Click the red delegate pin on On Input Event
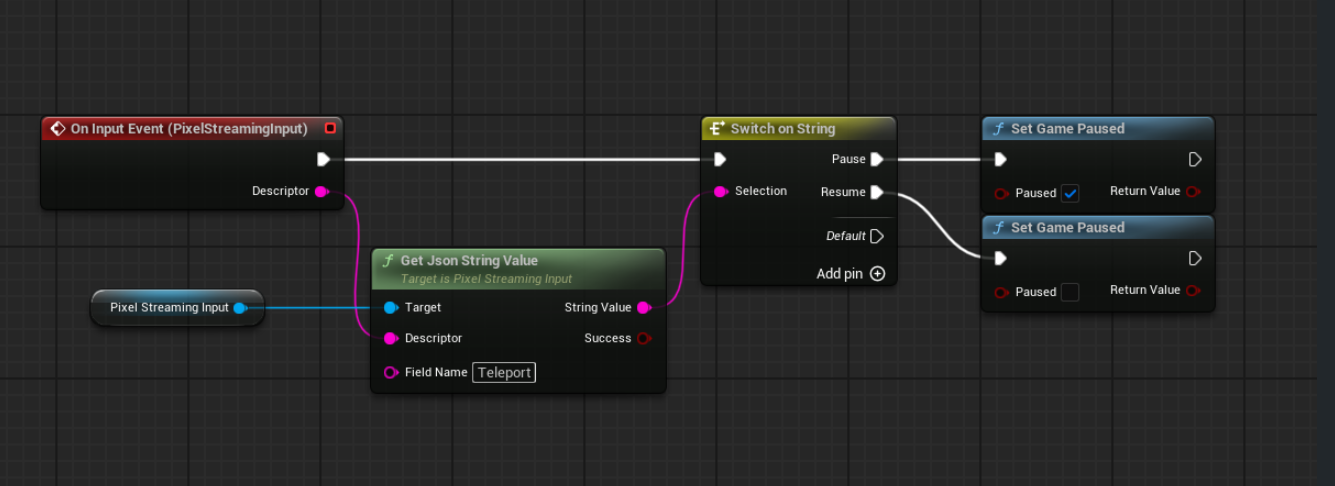The height and width of the screenshot is (486, 1335). tap(330, 129)
